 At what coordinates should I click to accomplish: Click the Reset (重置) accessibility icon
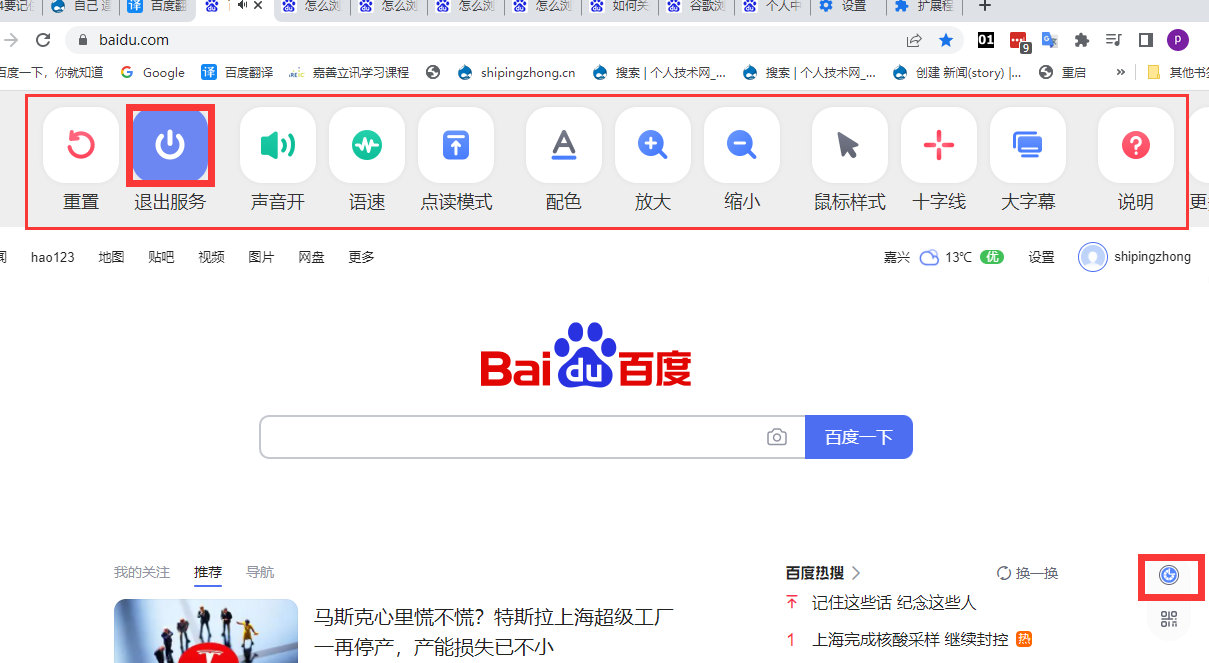click(81, 146)
